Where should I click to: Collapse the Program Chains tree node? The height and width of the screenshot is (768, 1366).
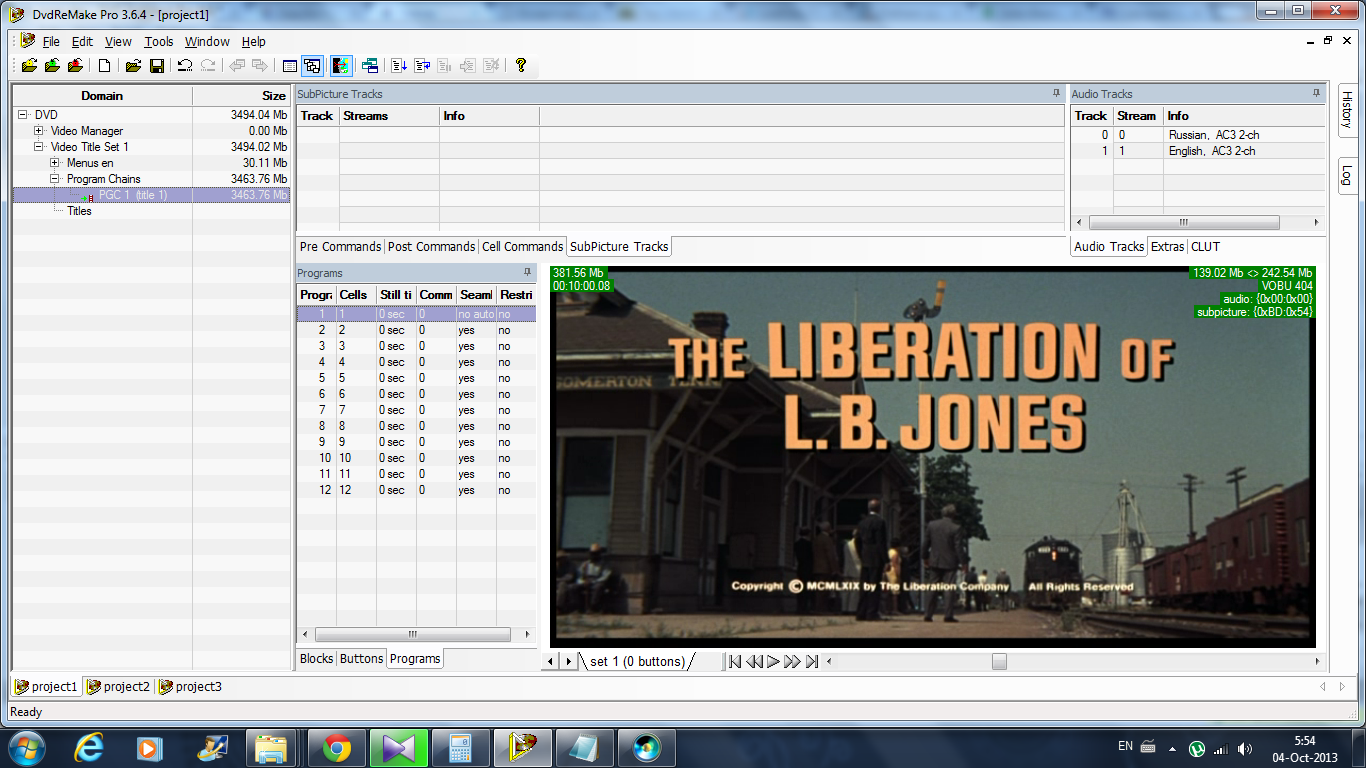pyautogui.click(x=55, y=179)
